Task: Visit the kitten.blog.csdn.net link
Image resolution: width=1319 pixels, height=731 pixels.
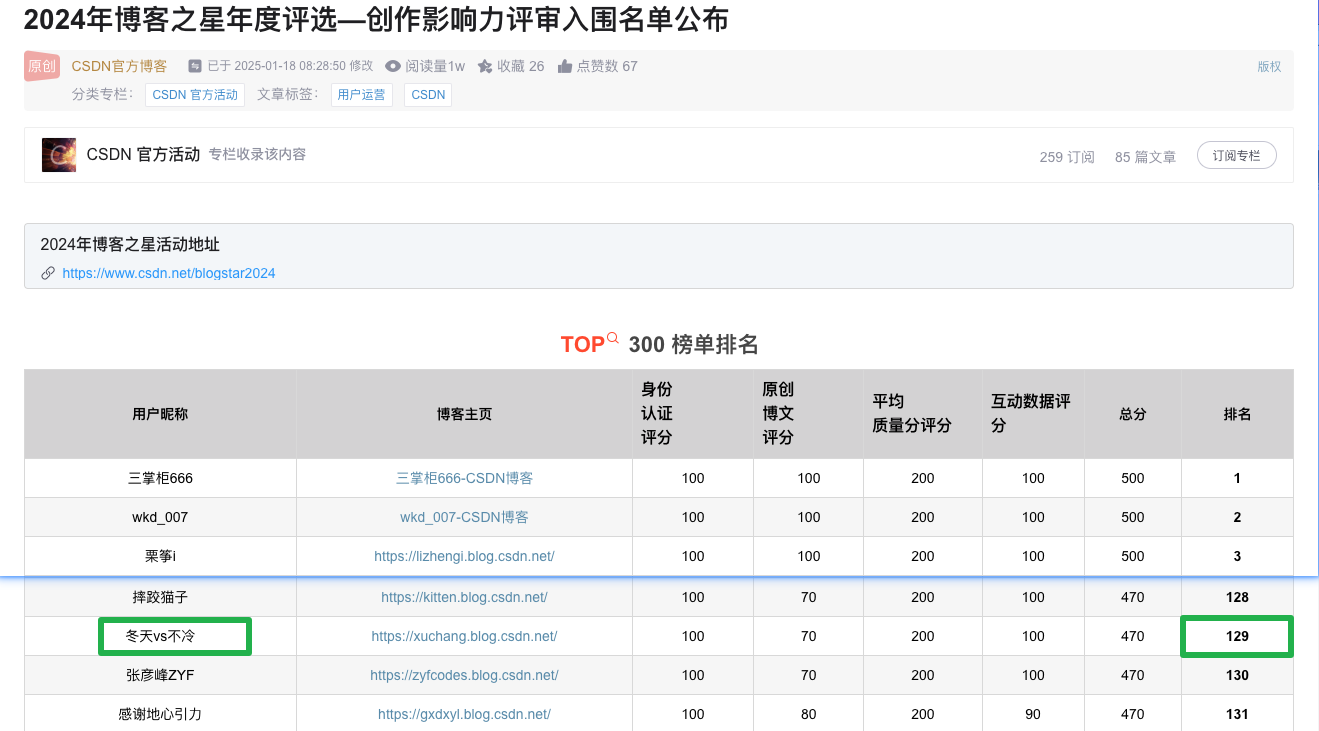Action: [465, 597]
